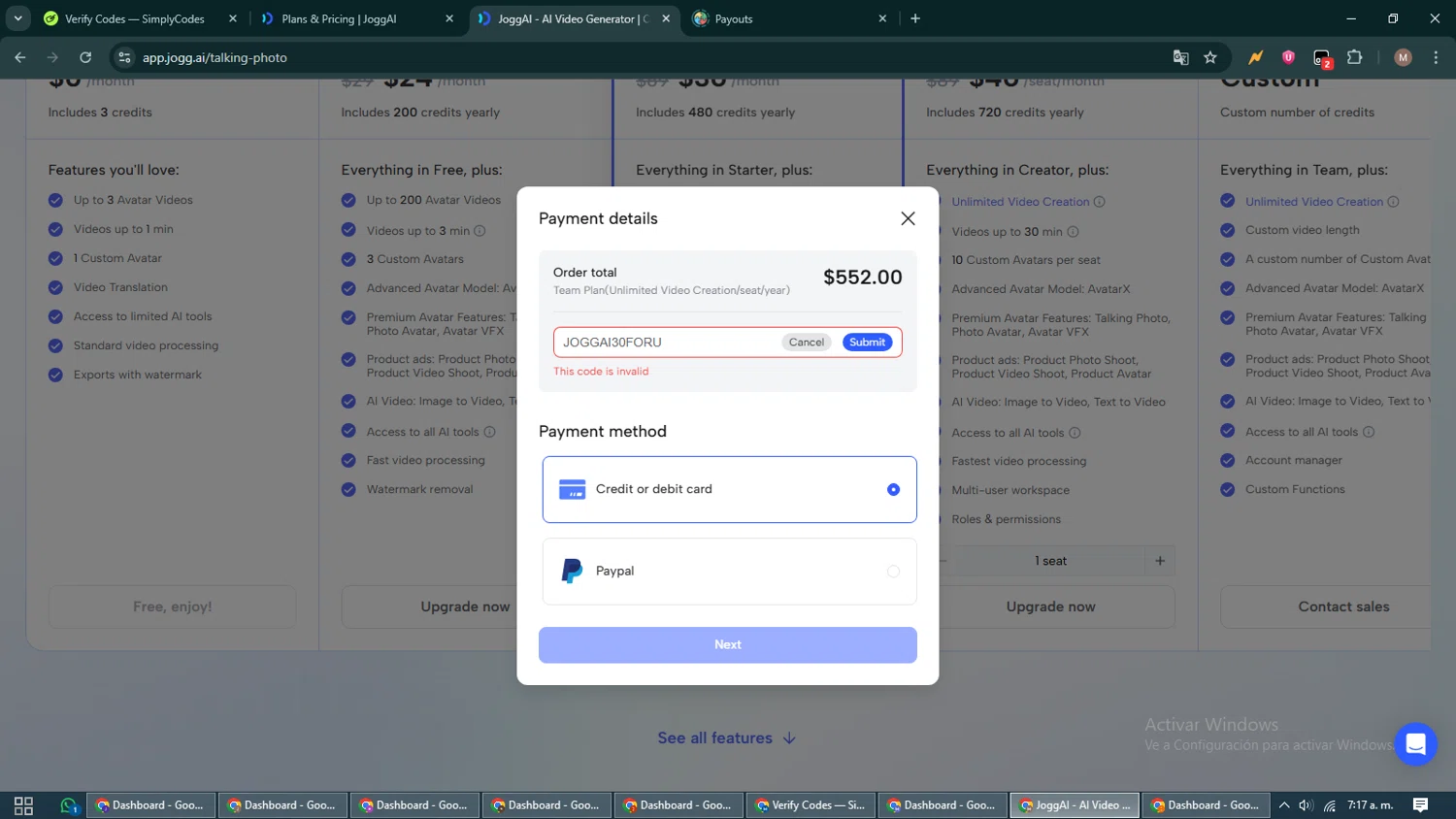Click Upgrade now under Team plan

[x=1050, y=606]
